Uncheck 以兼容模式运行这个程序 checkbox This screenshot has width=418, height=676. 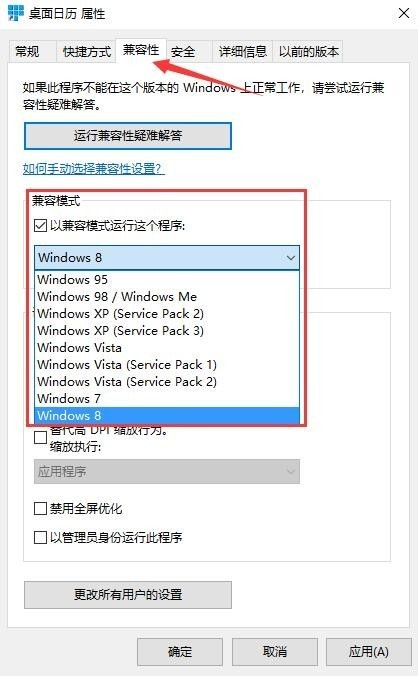41,225
